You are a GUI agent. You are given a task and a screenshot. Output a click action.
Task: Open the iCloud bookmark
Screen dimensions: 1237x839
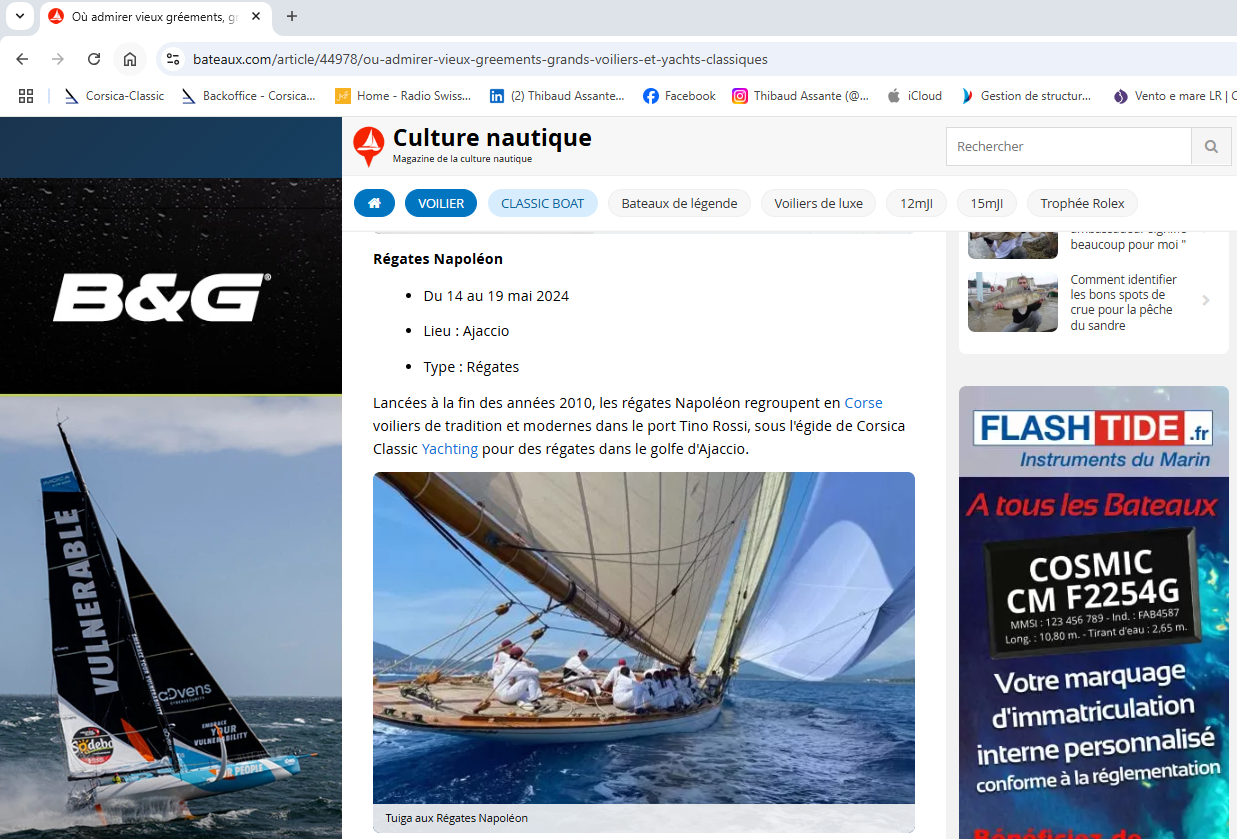(914, 96)
